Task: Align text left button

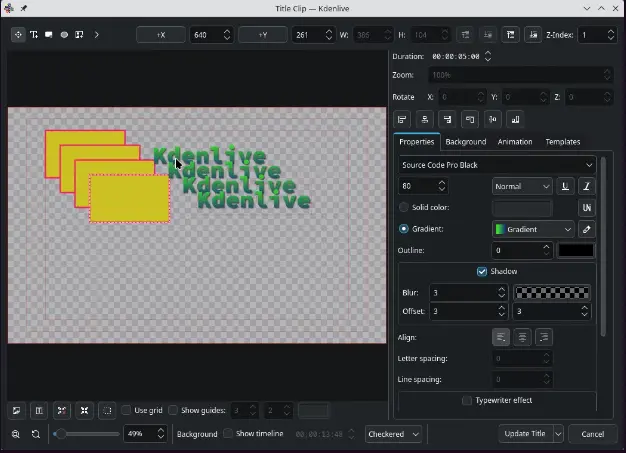Action: tap(501, 337)
